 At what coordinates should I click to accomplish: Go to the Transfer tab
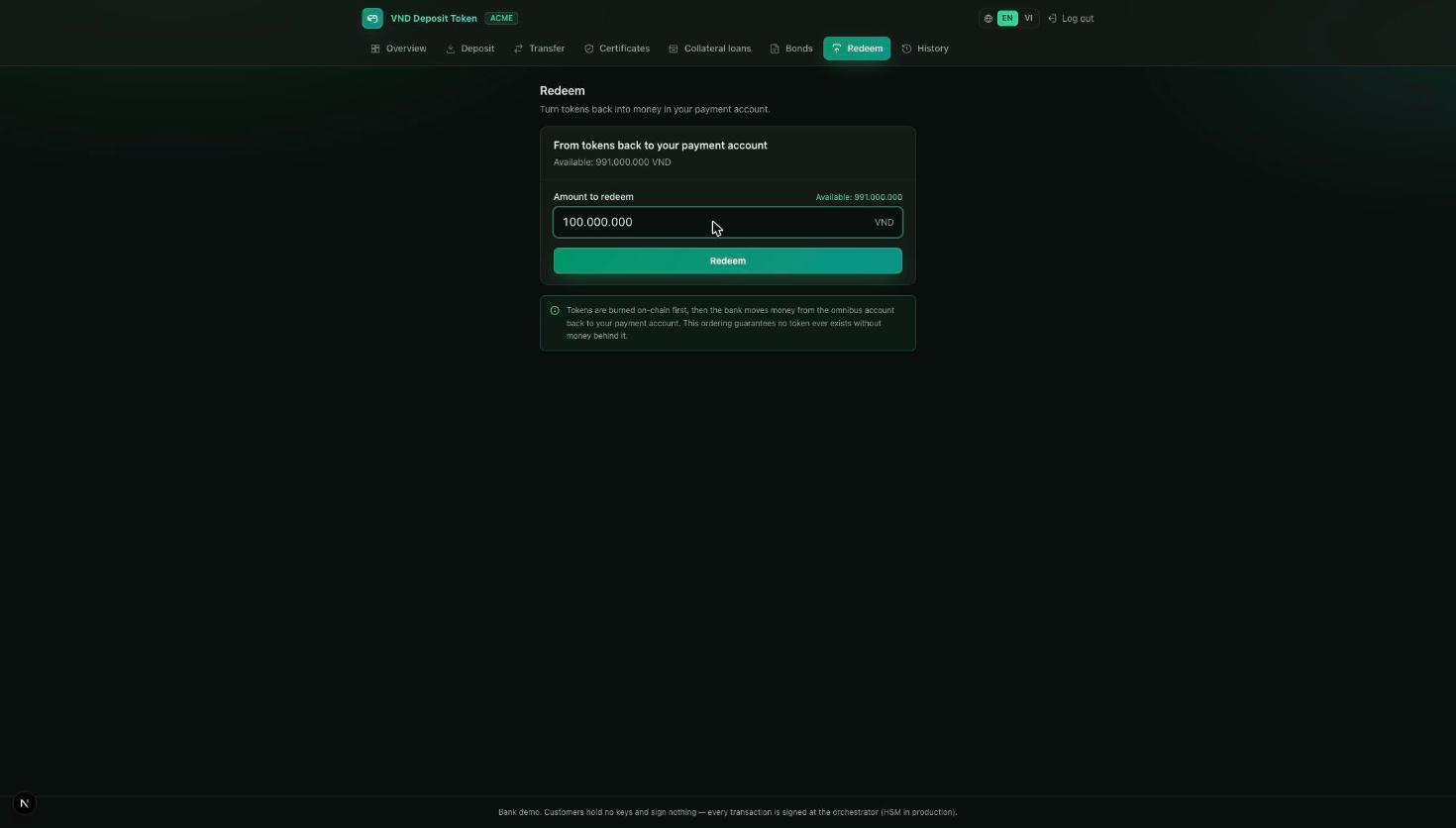(539, 49)
